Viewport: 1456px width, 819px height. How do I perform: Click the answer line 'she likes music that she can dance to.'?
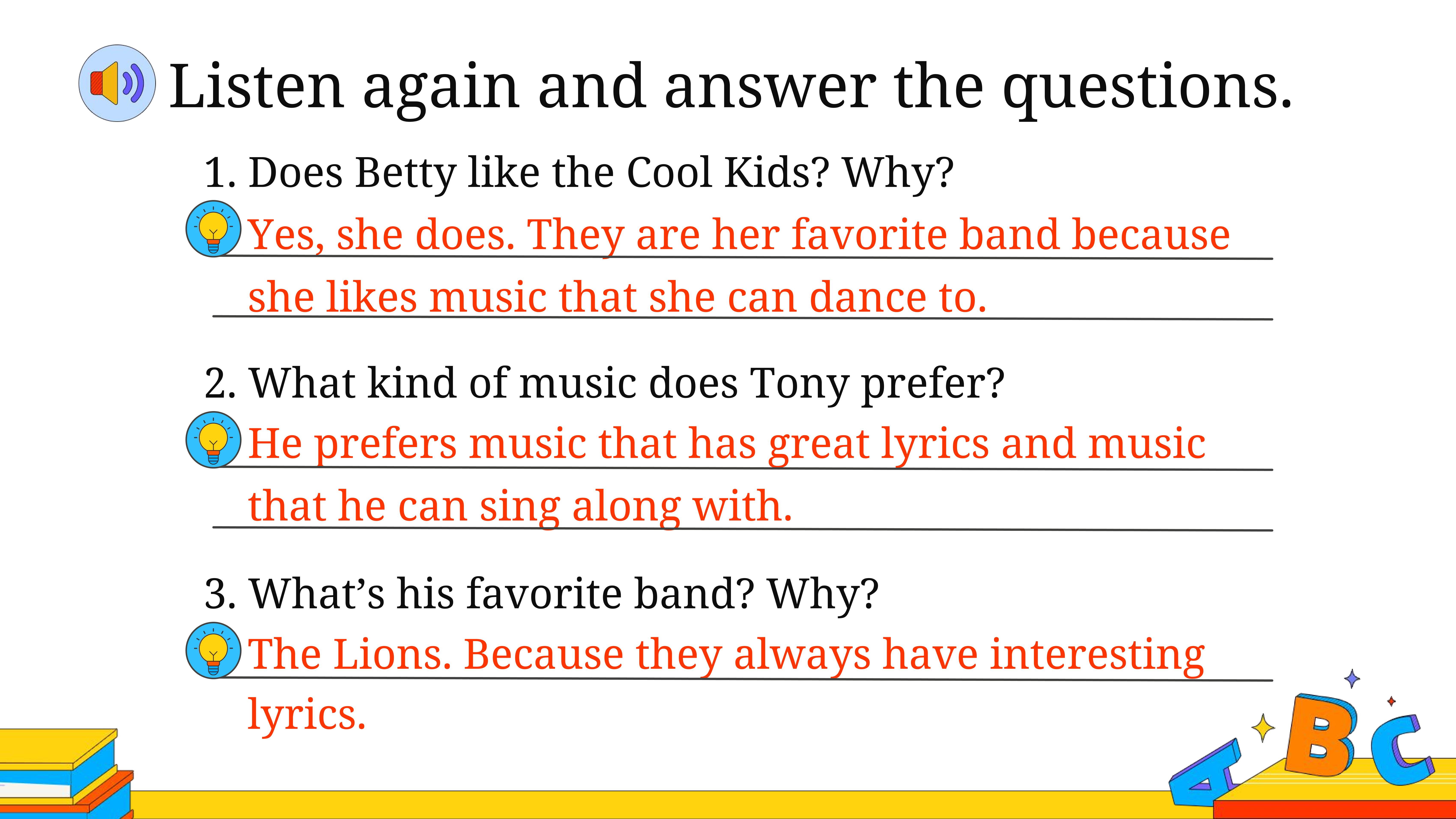click(x=617, y=297)
